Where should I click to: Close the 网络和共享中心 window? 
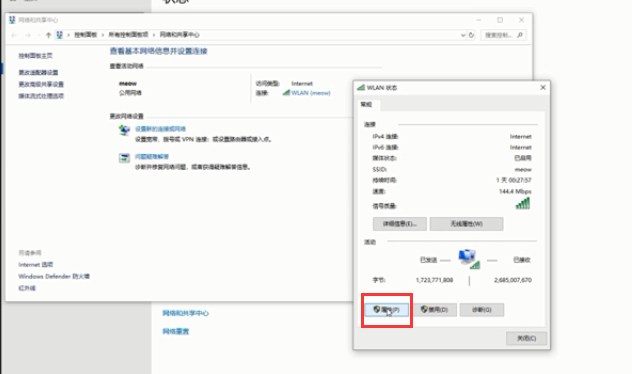pos(522,20)
